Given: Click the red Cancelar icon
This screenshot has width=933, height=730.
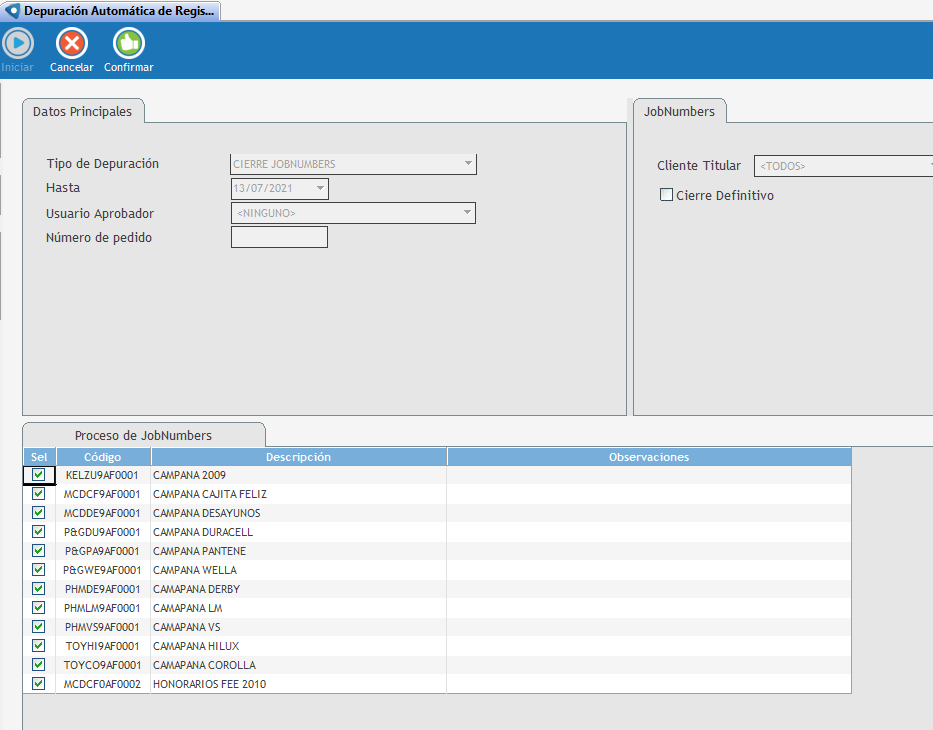Looking at the screenshot, I should click(x=71, y=43).
